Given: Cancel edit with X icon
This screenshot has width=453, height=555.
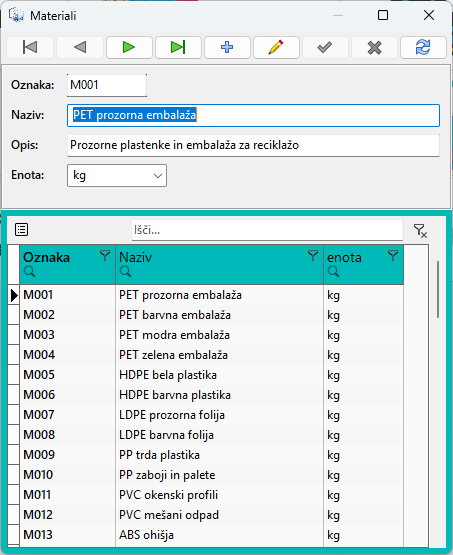Looking at the screenshot, I should 374,47.
